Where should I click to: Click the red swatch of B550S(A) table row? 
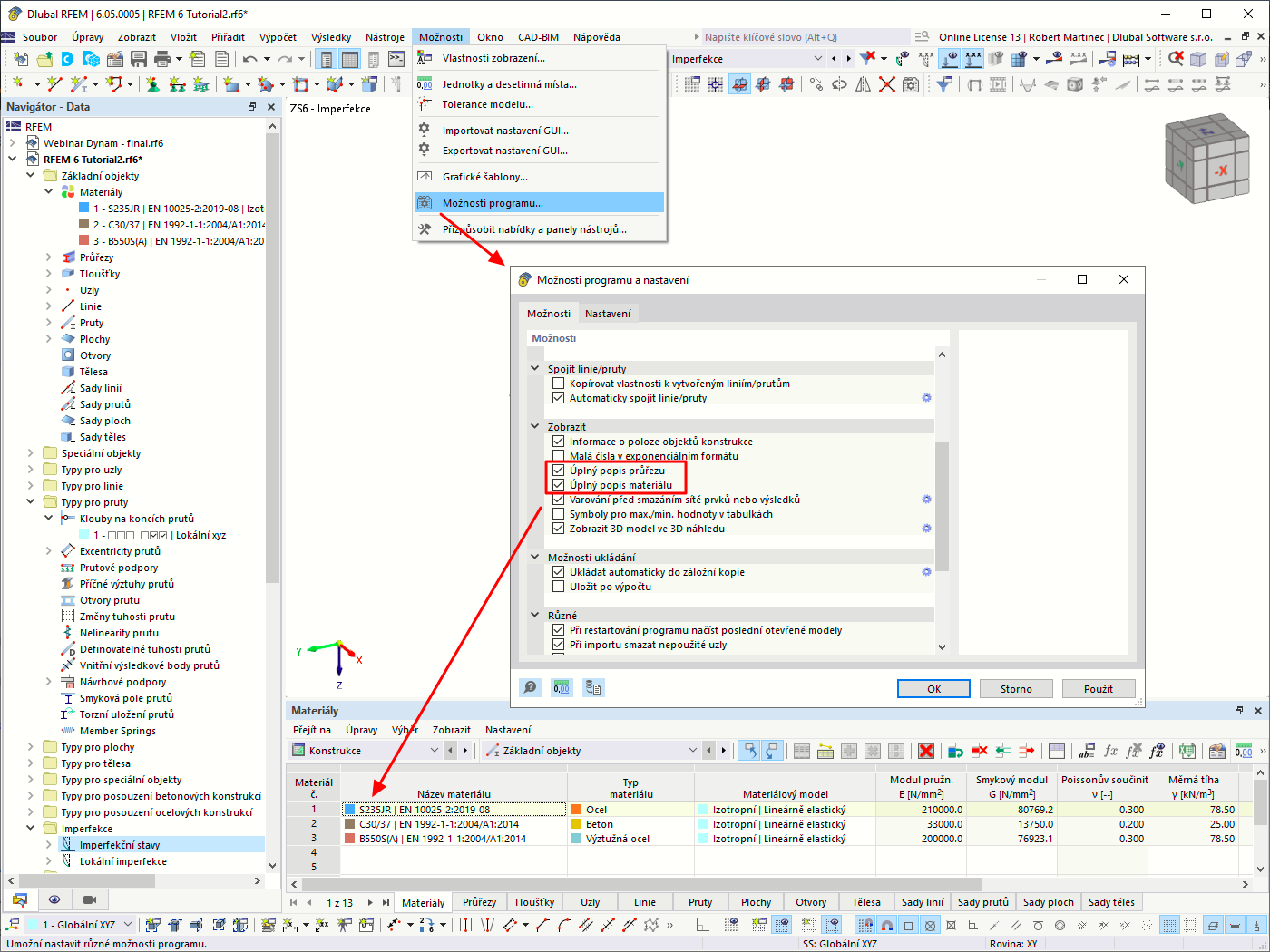pyautogui.click(x=350, y=839)
